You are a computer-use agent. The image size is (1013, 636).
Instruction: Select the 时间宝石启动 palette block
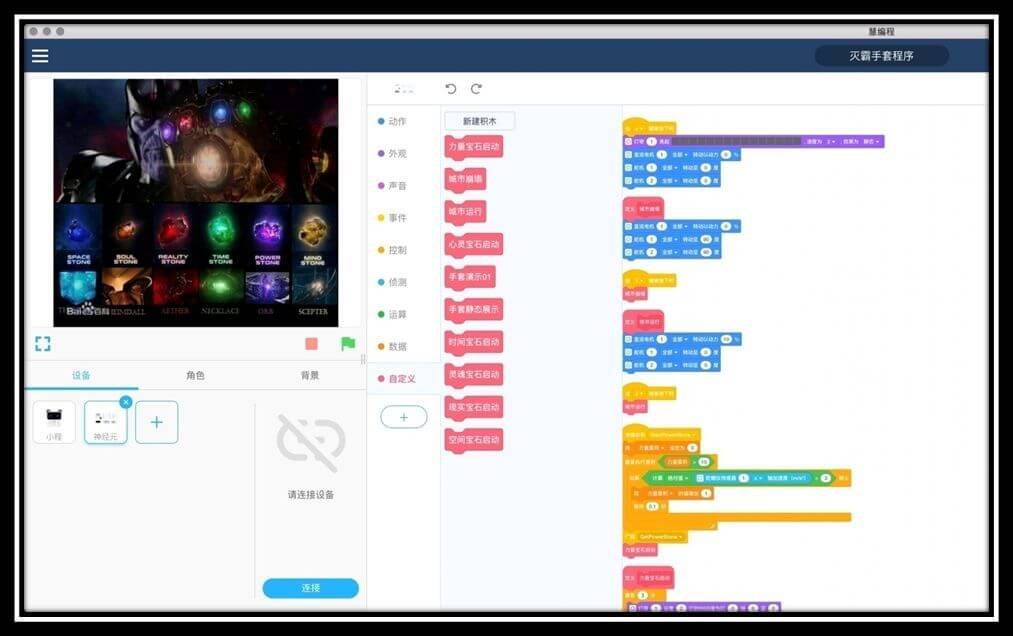(x=474, y=343)
